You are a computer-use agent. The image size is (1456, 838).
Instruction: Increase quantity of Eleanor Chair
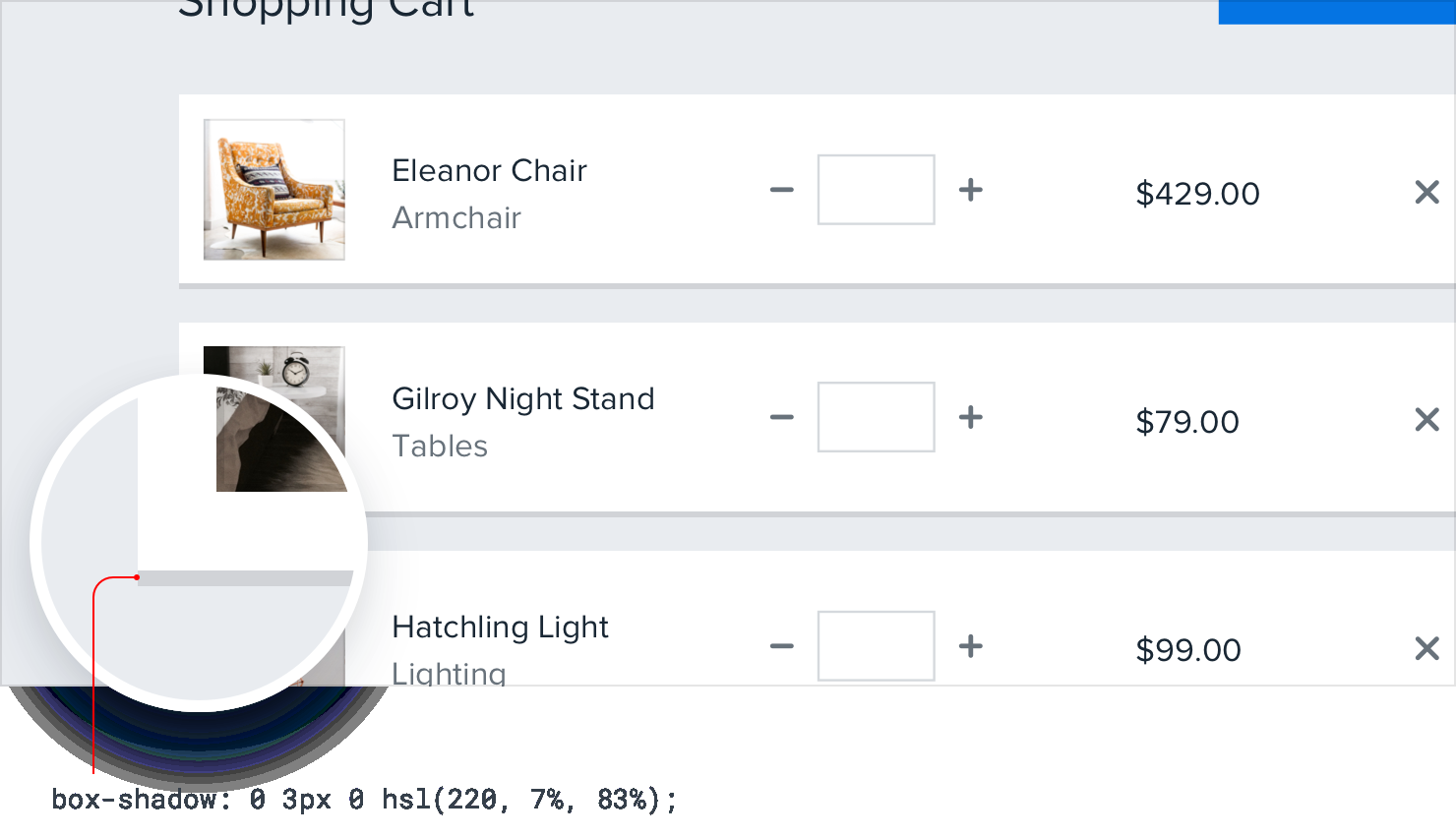click(x=971, y=190)
